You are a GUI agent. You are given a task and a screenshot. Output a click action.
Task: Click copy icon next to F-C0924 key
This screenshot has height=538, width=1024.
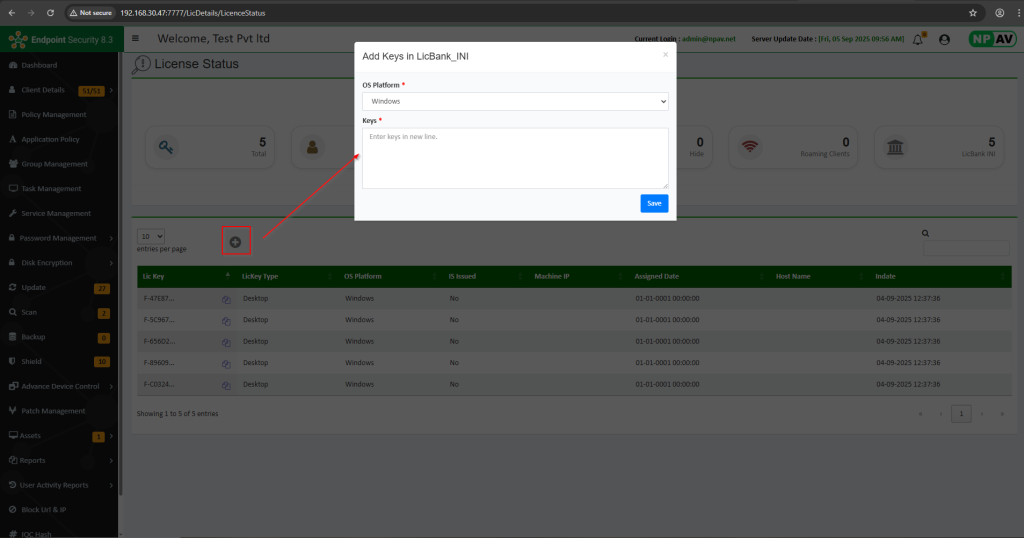pos(226,384)
